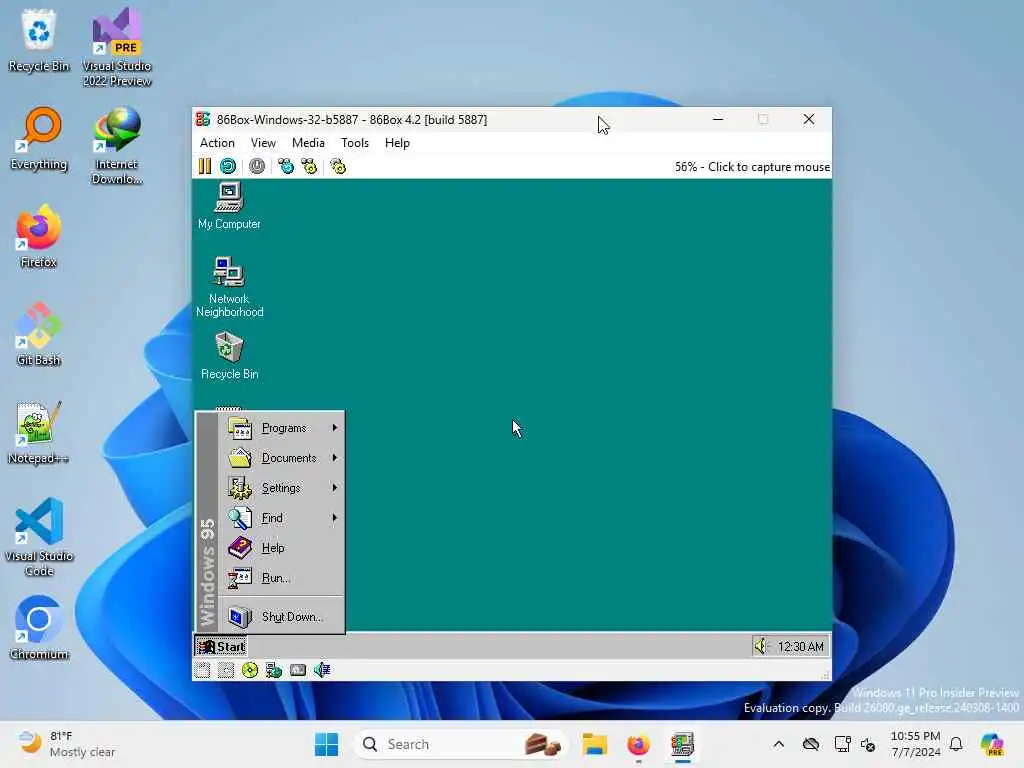Click the 86Box taskbar icon in Windows 11
The height and width of the screenshot is (768, 1024).
tap(682, 744)
